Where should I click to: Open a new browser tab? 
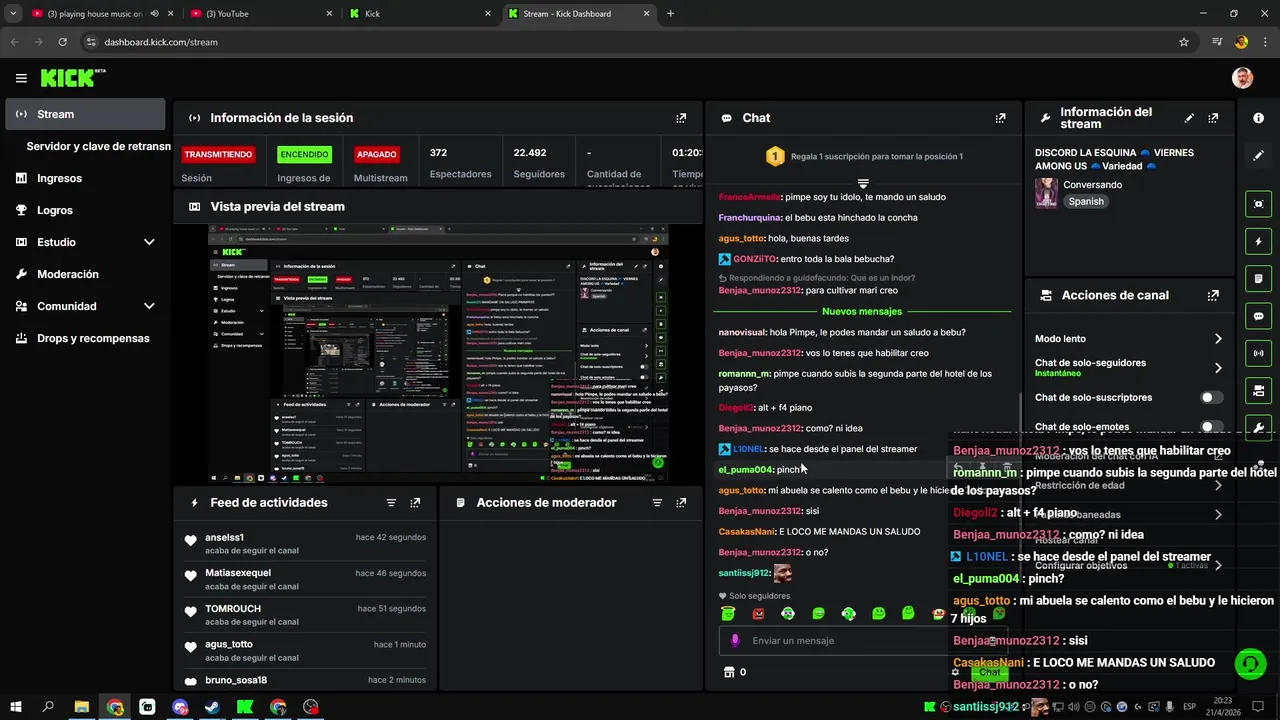[670, 14]
